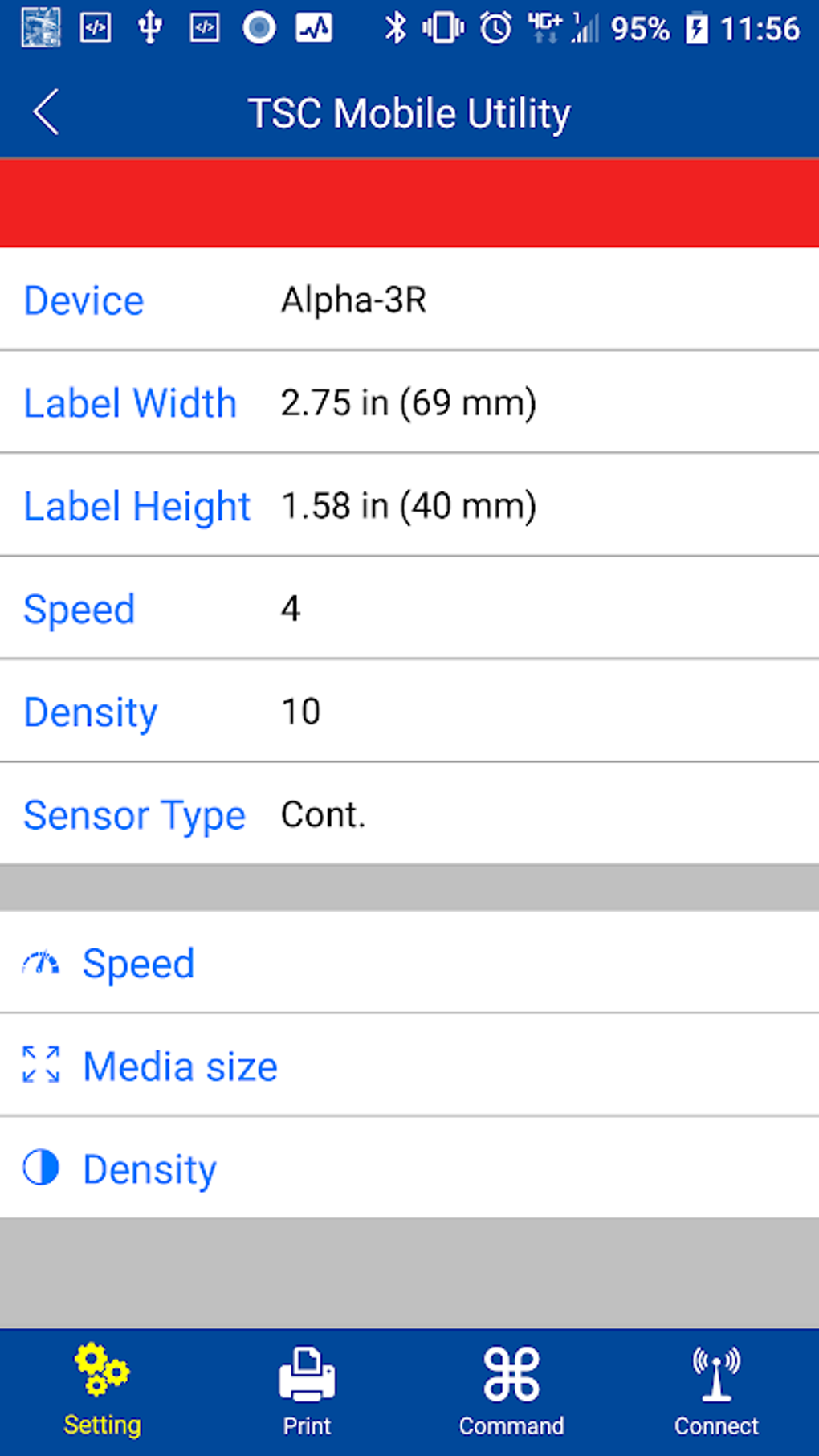Tap the Print printer icon

[x=307, y=1373]
